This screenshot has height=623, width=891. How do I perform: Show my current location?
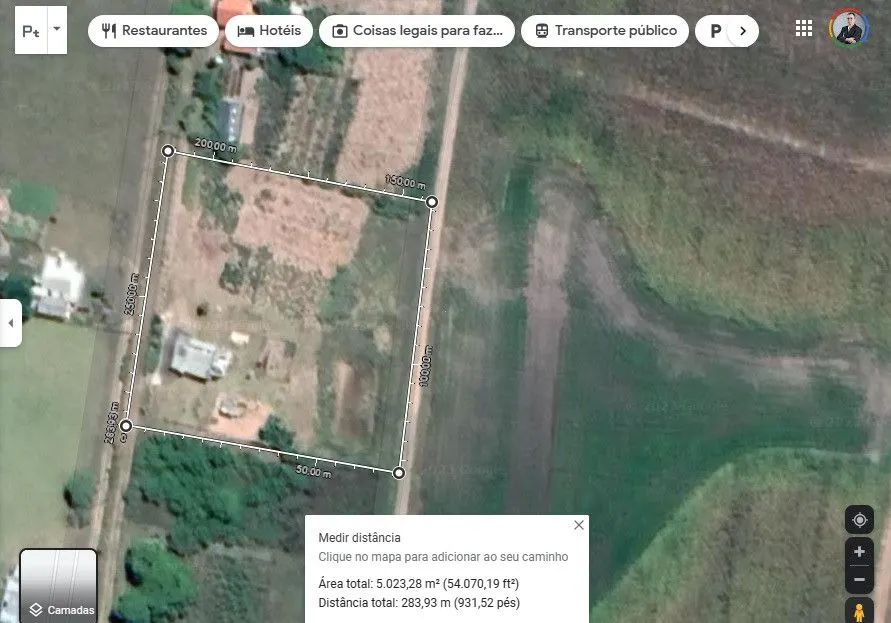tap(859, 520)
